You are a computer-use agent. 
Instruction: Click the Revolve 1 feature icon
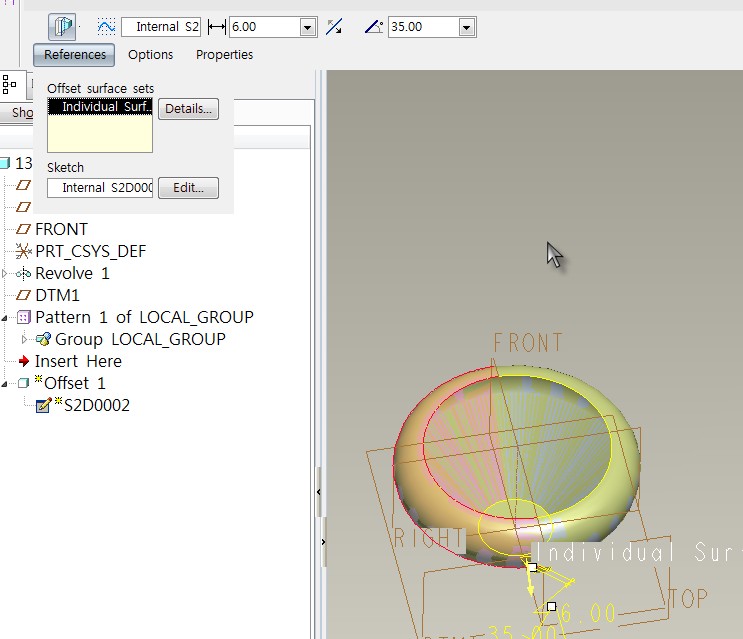[x=23, y=273]
